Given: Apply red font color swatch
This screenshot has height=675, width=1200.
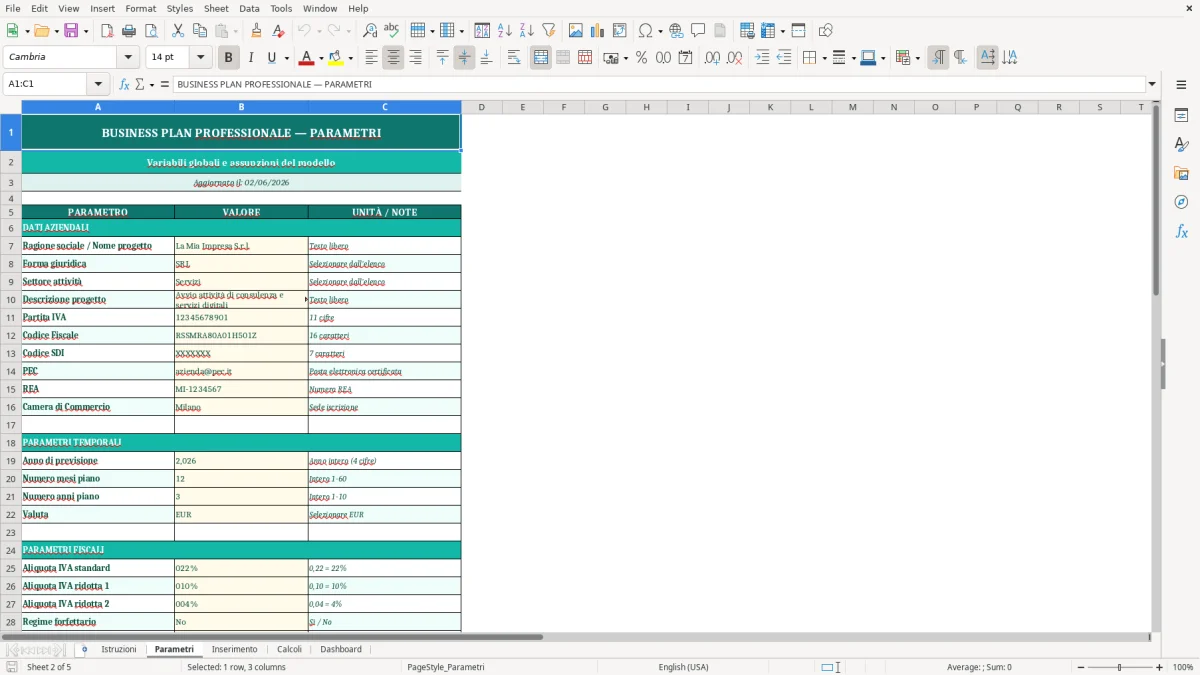Looking at the screenshot, I should pos(306,58).
